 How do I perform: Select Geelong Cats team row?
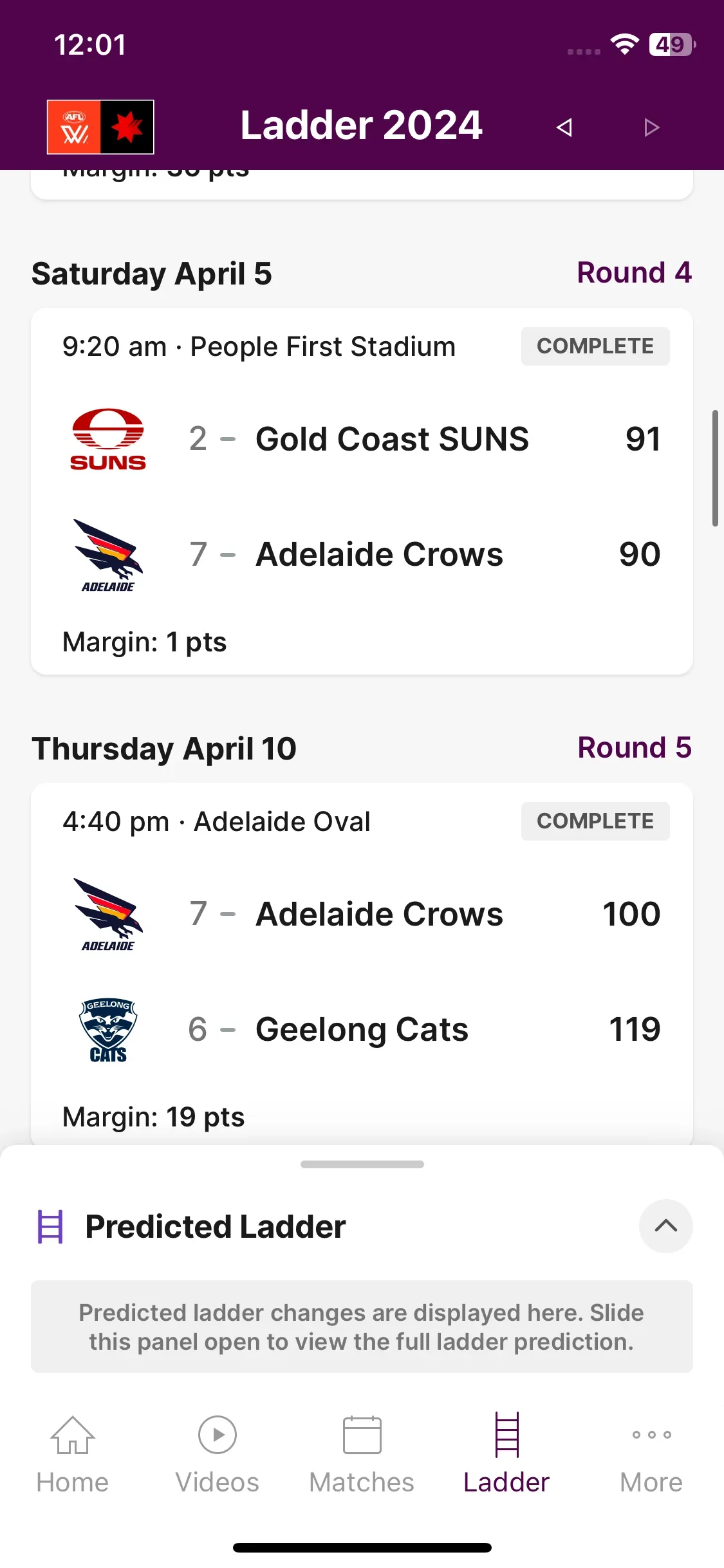pos(362,1029)
